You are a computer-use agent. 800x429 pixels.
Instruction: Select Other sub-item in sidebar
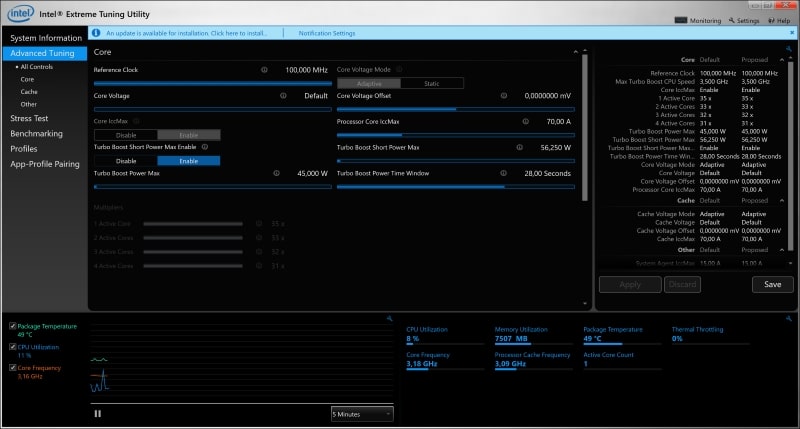click(x=29, y=105)
